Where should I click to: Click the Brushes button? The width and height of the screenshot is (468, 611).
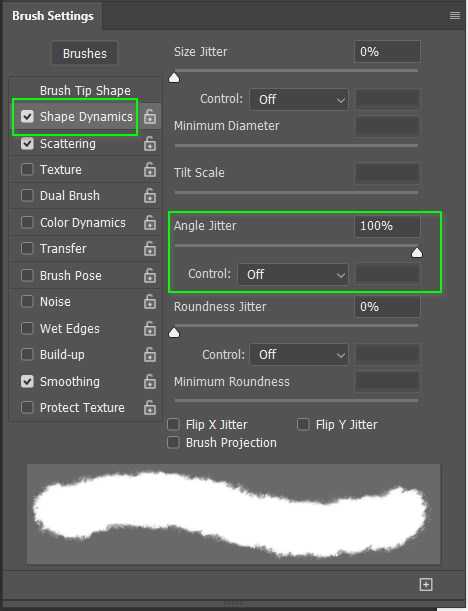tap(85, 53)
